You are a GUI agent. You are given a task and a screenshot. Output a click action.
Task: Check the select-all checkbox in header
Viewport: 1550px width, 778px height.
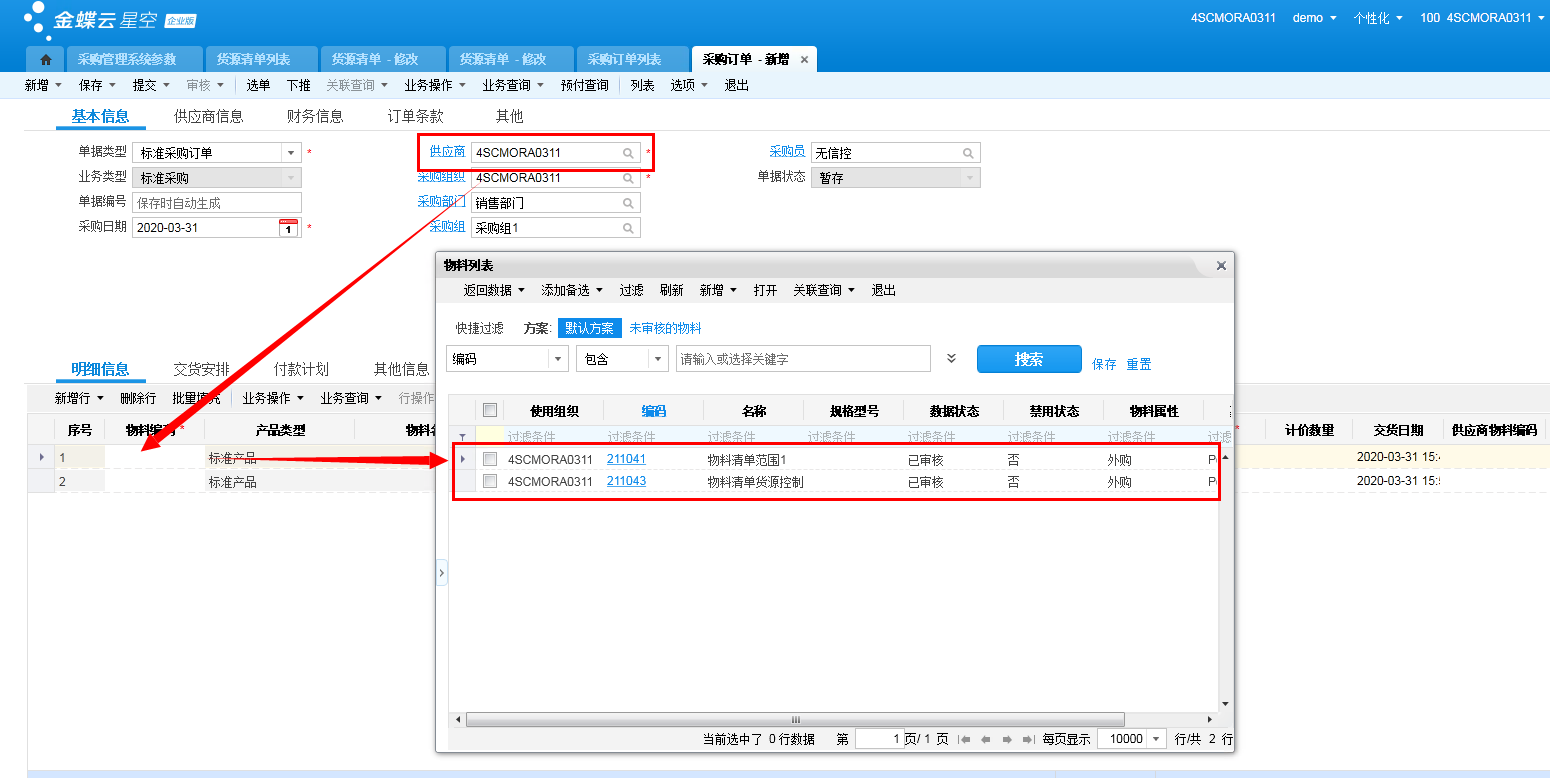[490, 410]
